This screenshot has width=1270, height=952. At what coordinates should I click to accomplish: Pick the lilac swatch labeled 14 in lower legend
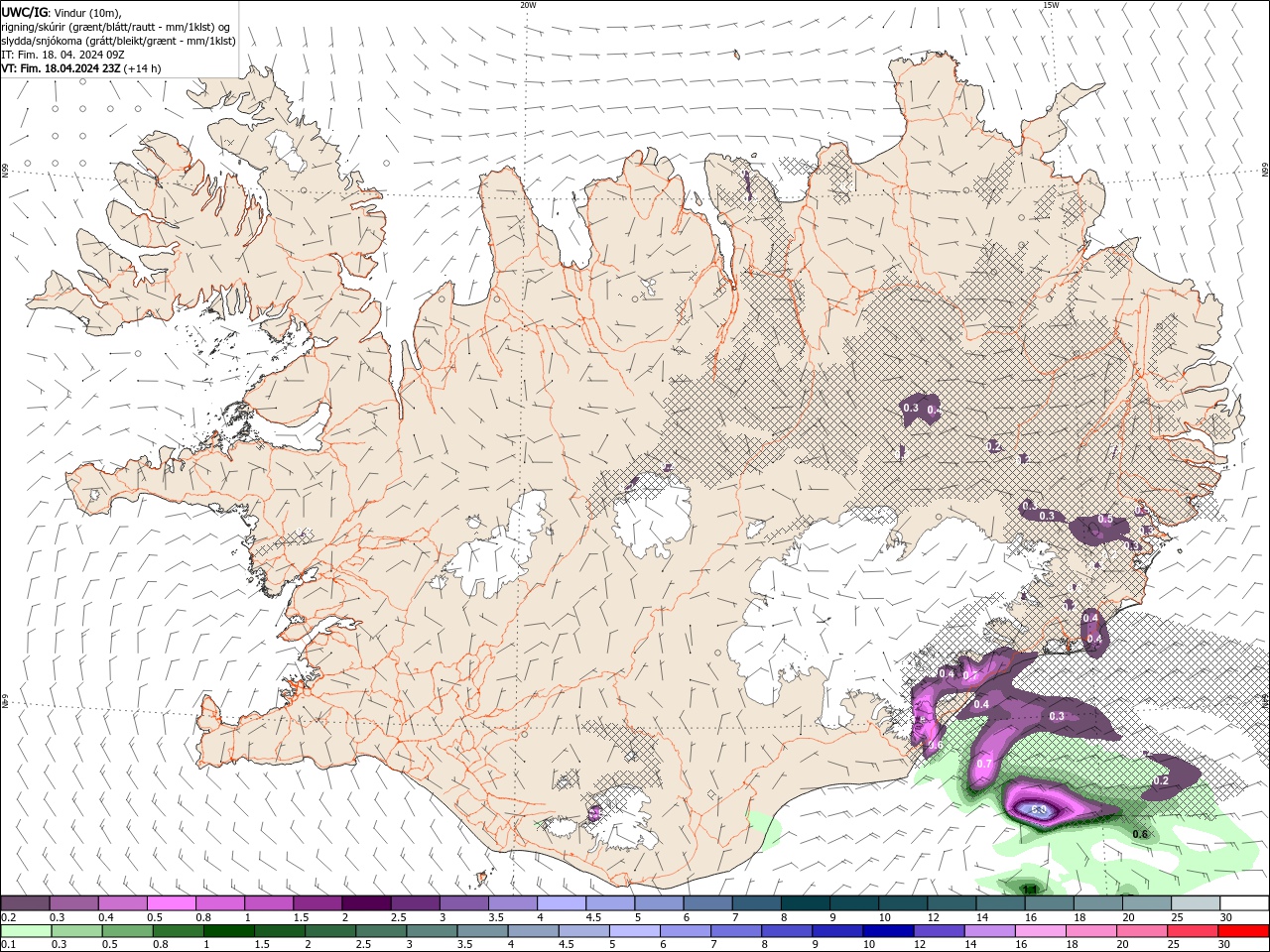pos(991,931)
